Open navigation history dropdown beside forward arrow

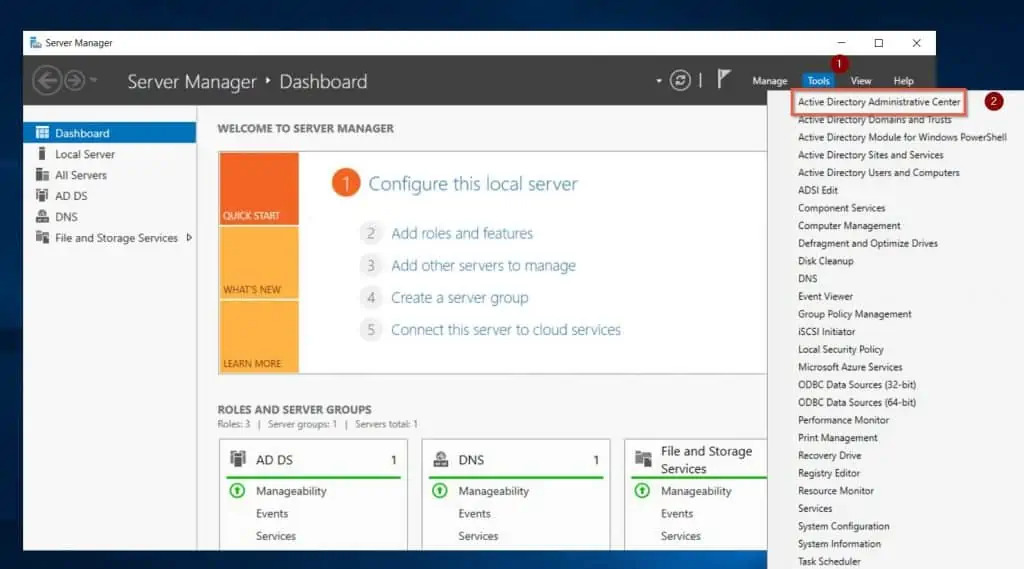click(93, 80)
